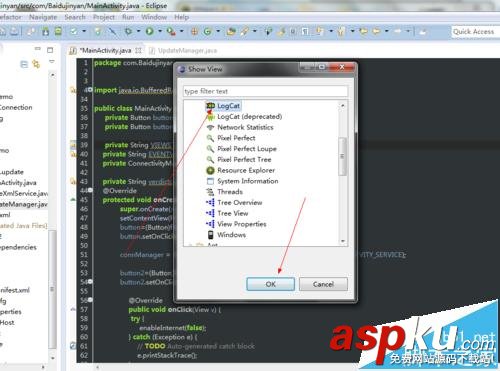The image size is (500, 371).
Task: Click the Show View list scrollbar thumb
Action: pos(342,156)
